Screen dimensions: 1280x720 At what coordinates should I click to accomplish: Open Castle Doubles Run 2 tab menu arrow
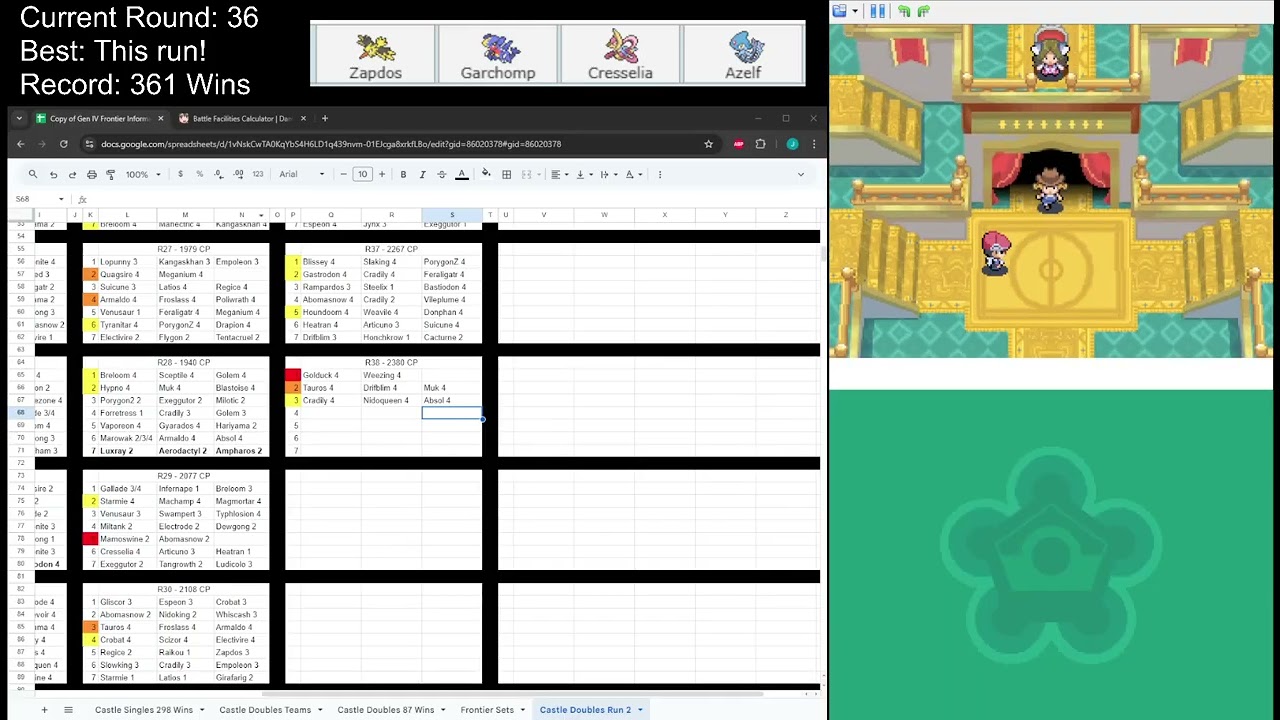pyautogui.click(x=640, y=710)
